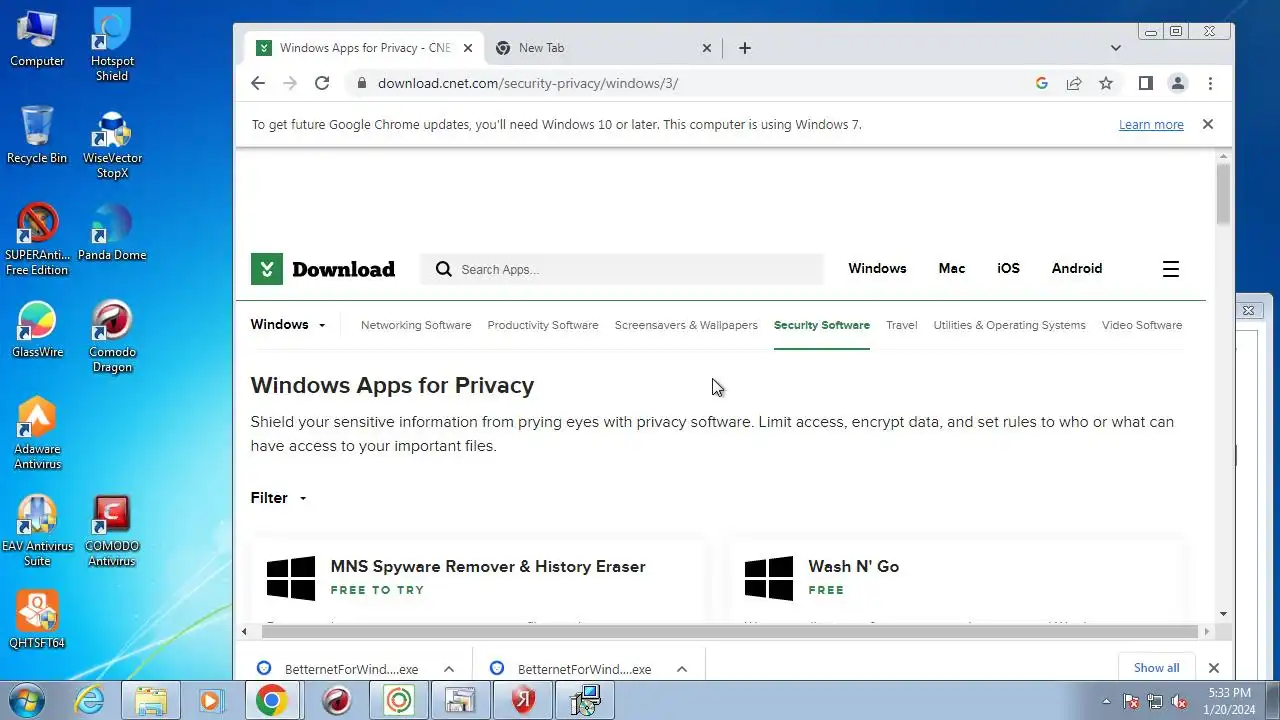Click the volume tray icon
1280x720 pixels.
tap(1180, 701)
